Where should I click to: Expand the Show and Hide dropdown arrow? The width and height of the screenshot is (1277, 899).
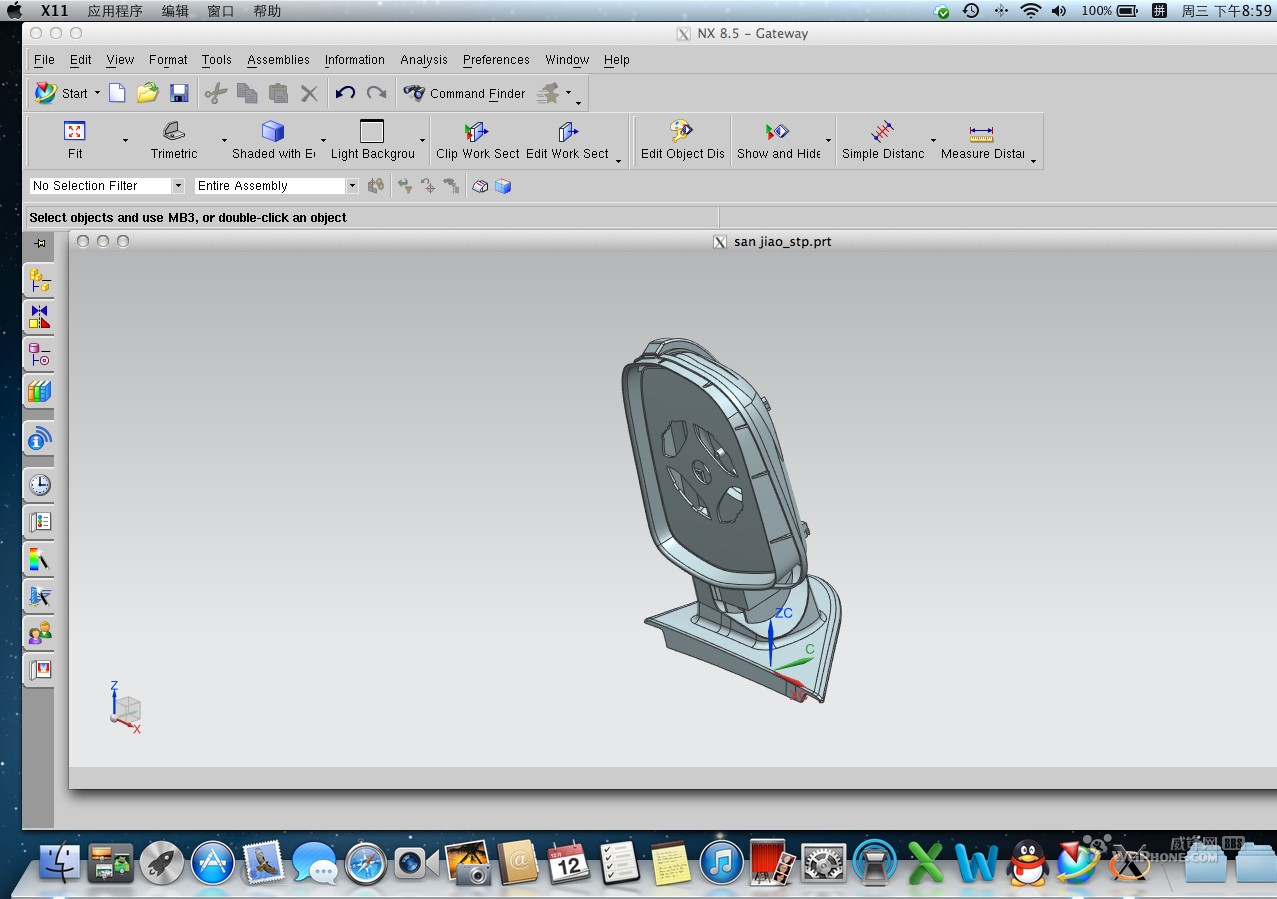[x=828, y=140]
